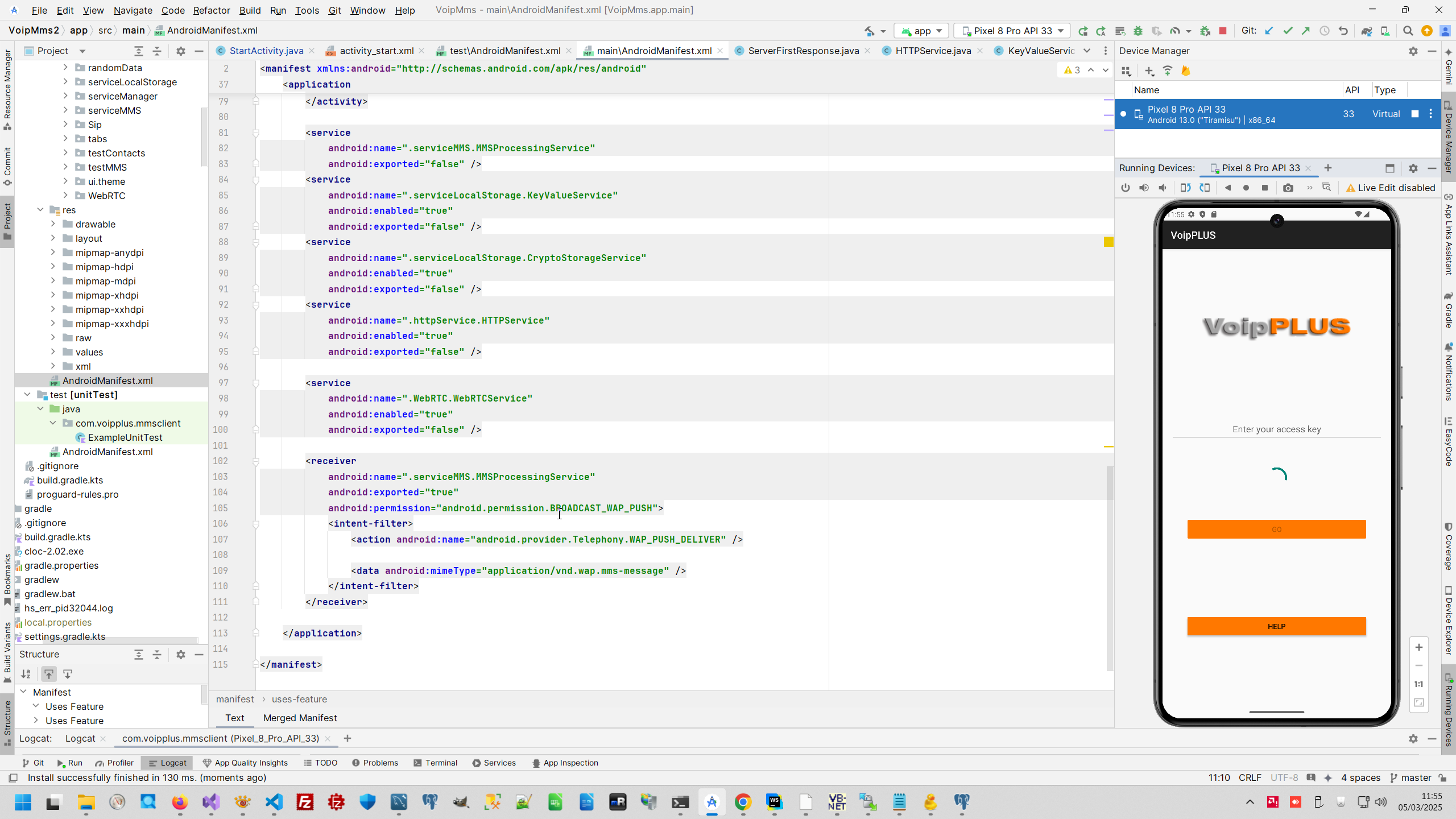Collapse the res folder node
This screenshot has width=1456, height=819.
click(40, 210)
